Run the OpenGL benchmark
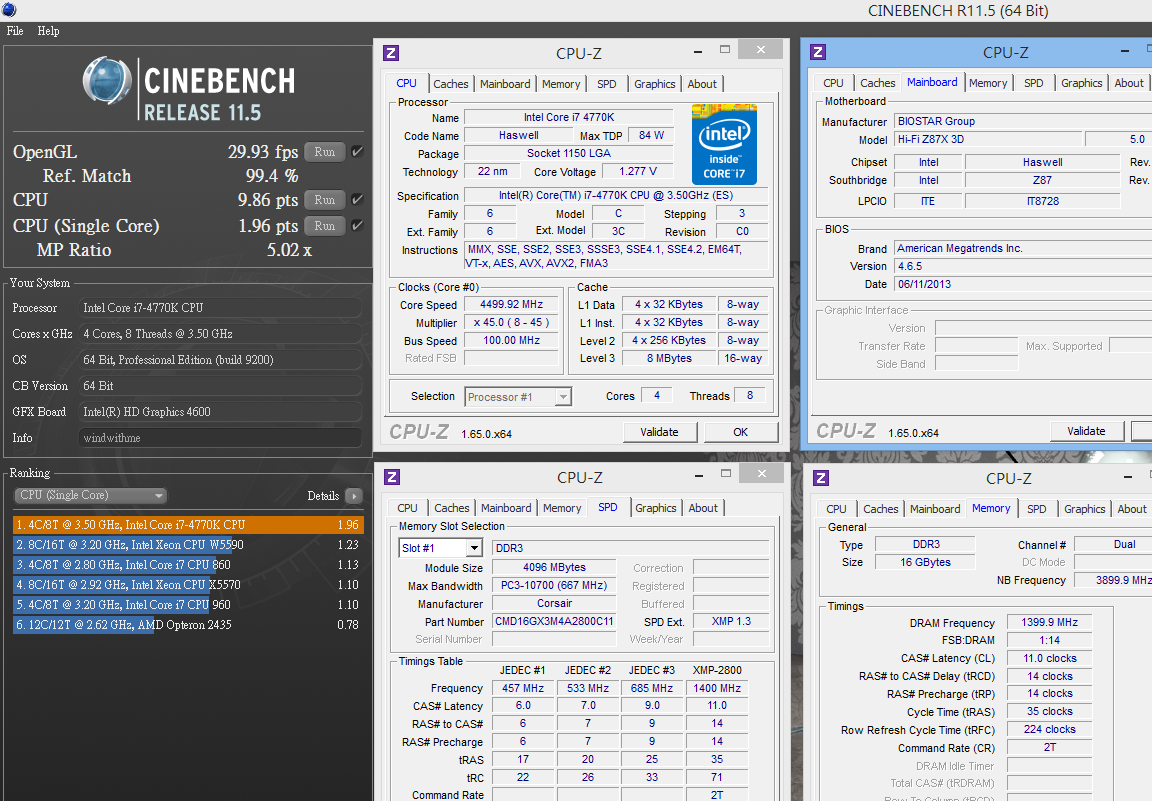This screenshot has height=801, width=1152. click(325, 152)
